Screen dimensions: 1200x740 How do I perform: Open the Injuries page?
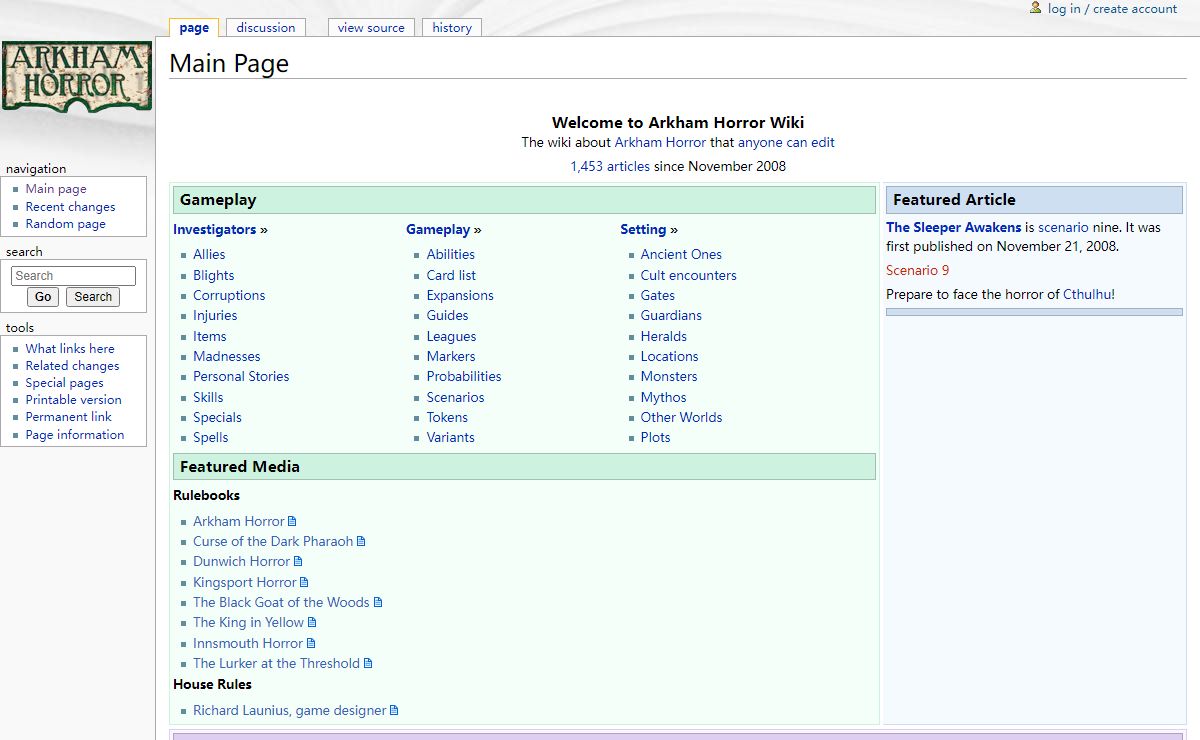[215, 315]
